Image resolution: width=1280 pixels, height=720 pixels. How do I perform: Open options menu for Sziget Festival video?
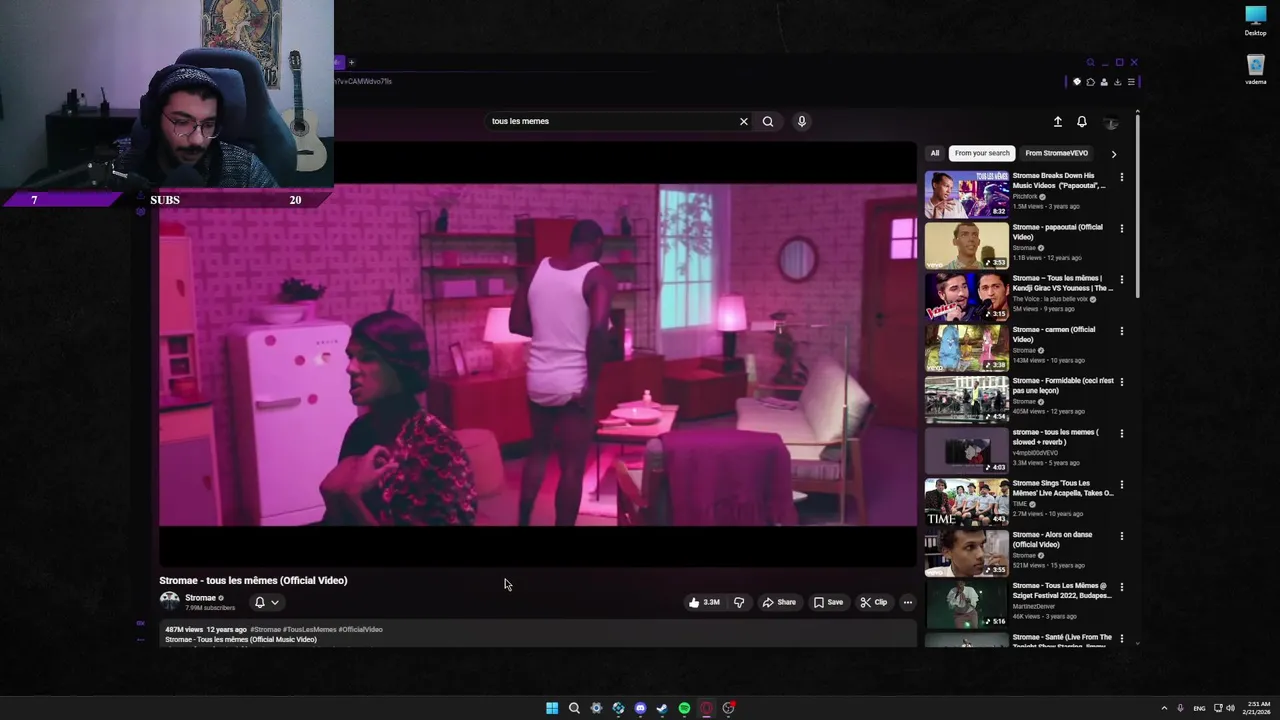[x=1121, y=587]
